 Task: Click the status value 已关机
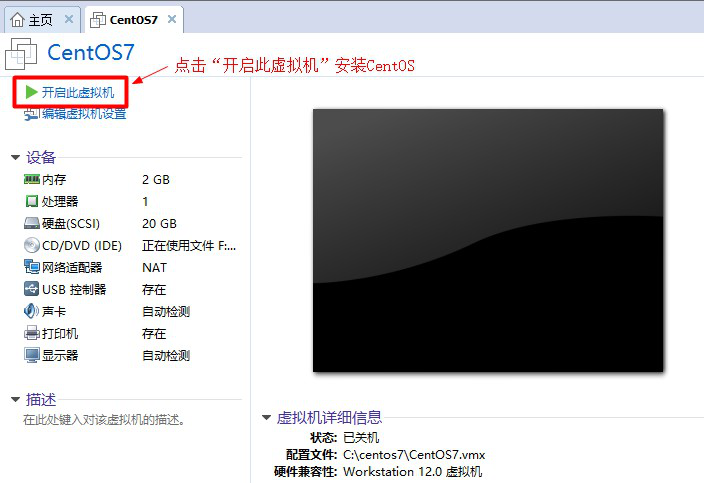point(361,437)
